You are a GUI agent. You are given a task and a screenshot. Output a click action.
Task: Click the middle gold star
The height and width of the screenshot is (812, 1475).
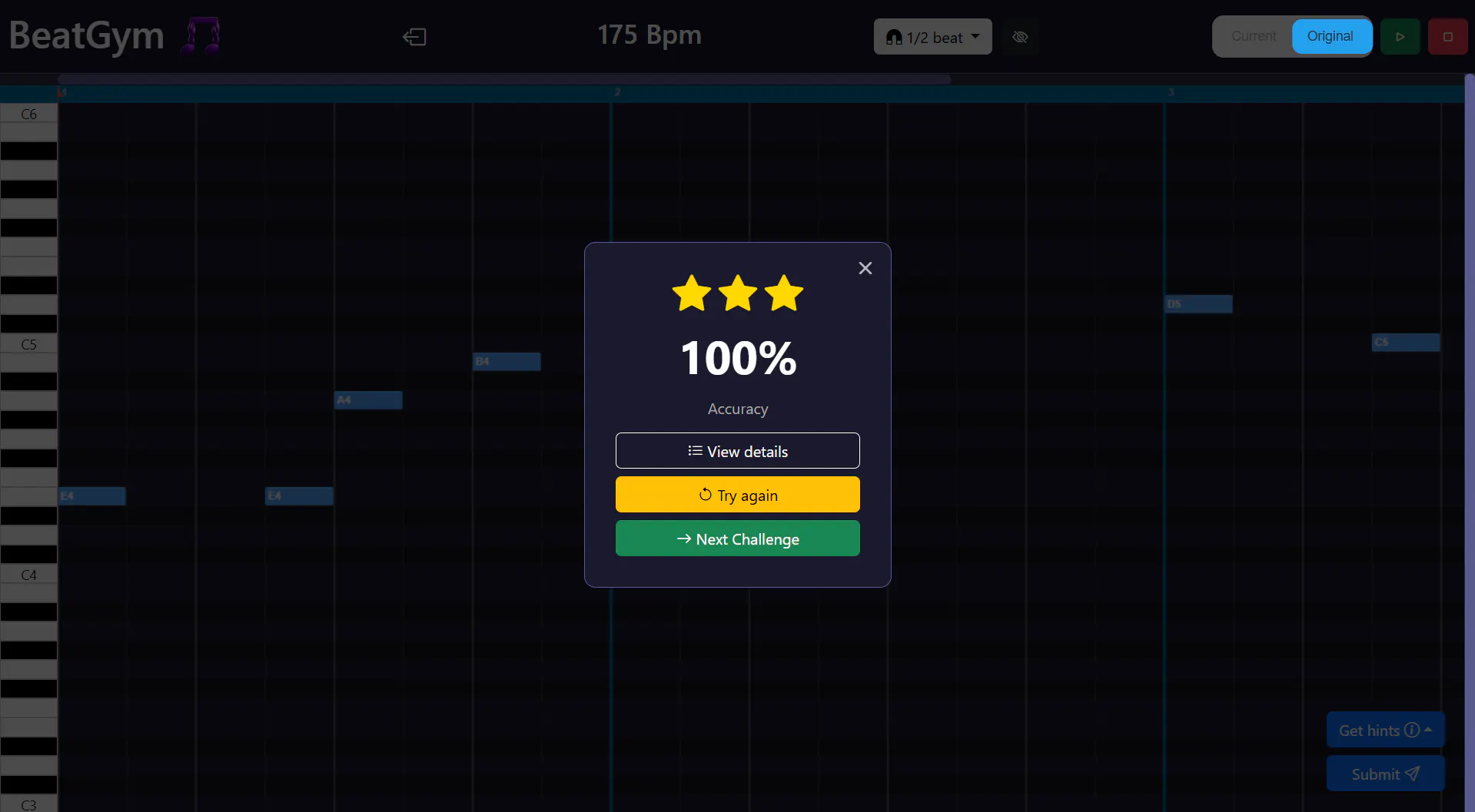[x=737, y=293]
